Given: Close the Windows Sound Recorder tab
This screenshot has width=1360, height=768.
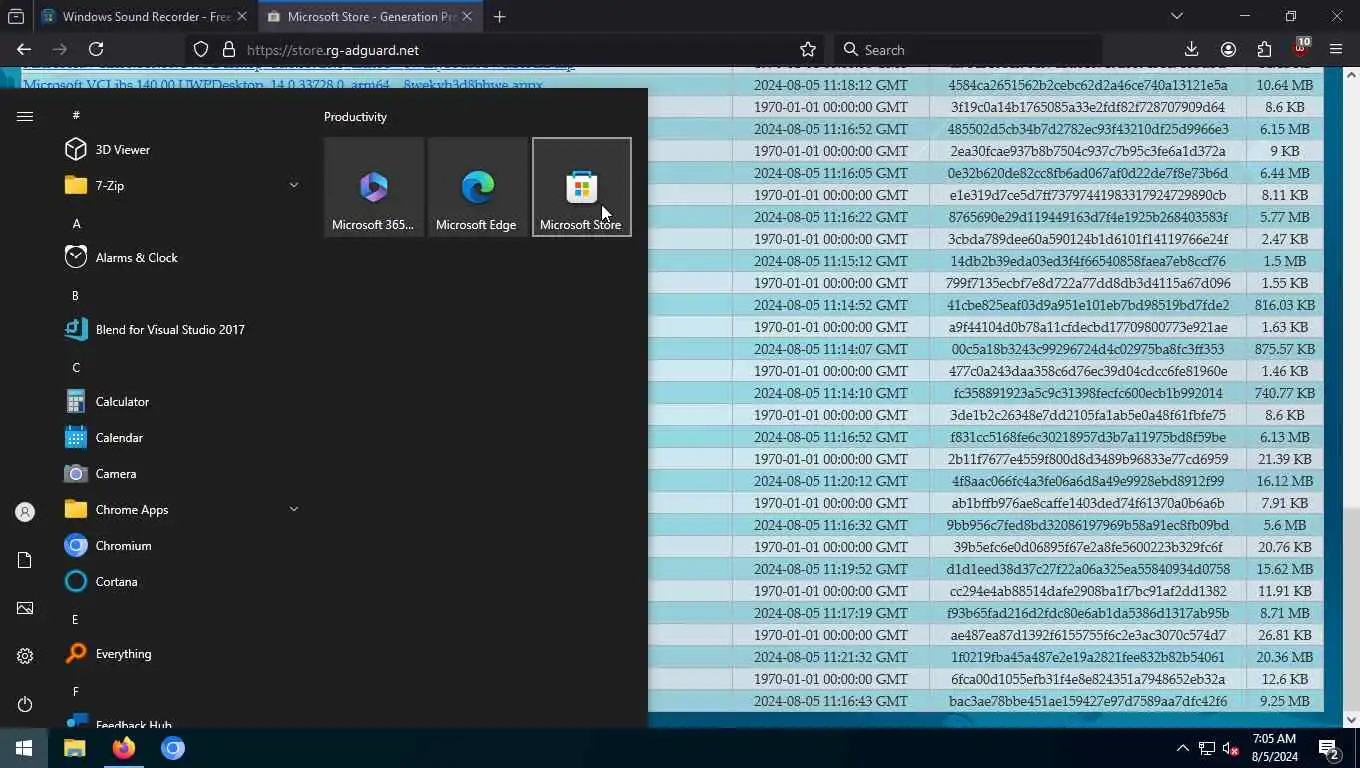Looking at the screenshot, I should [x=241, y=17].
